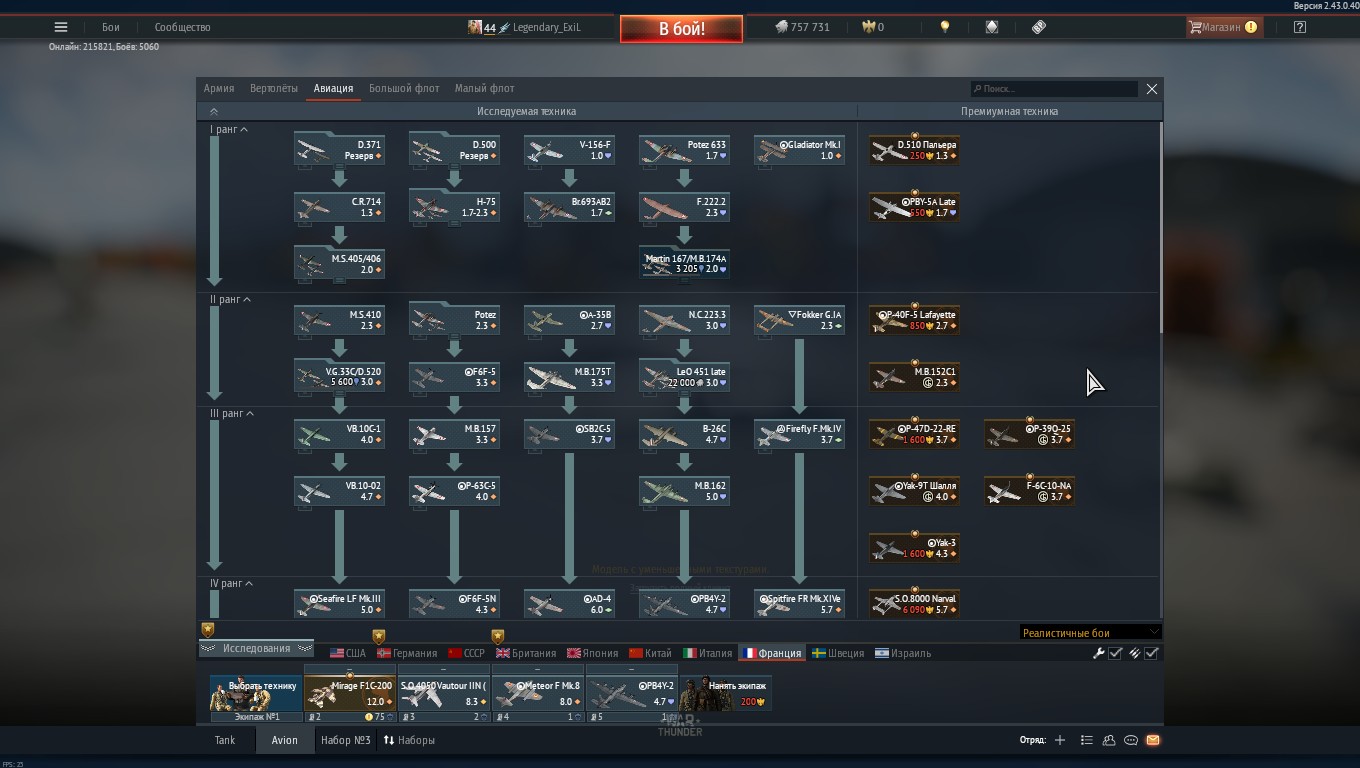Select the D.371 reserve aircraft

(x=339, y=150)
